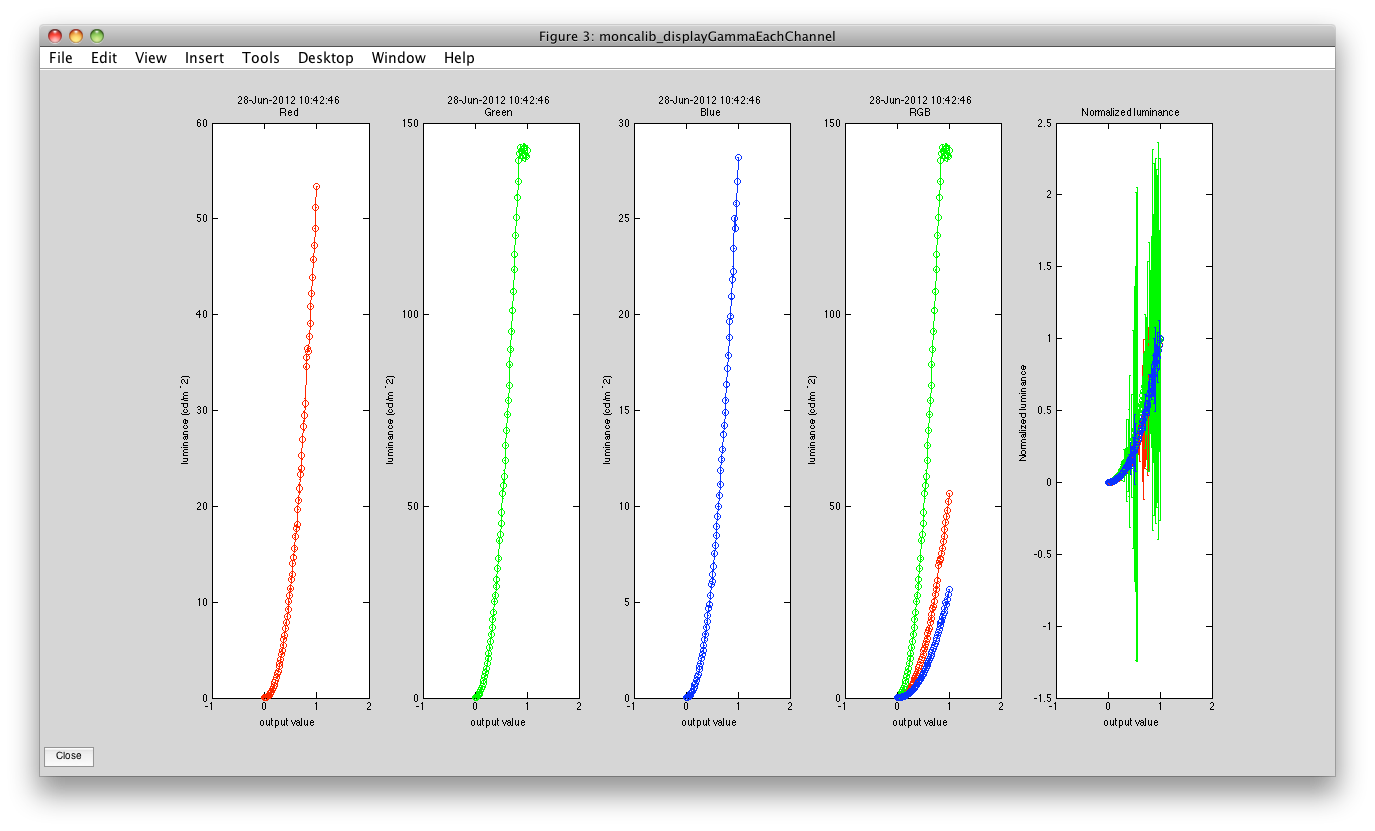Open the Insert menu
Screen dimensions: 1375x831
(x=204, y=58)
